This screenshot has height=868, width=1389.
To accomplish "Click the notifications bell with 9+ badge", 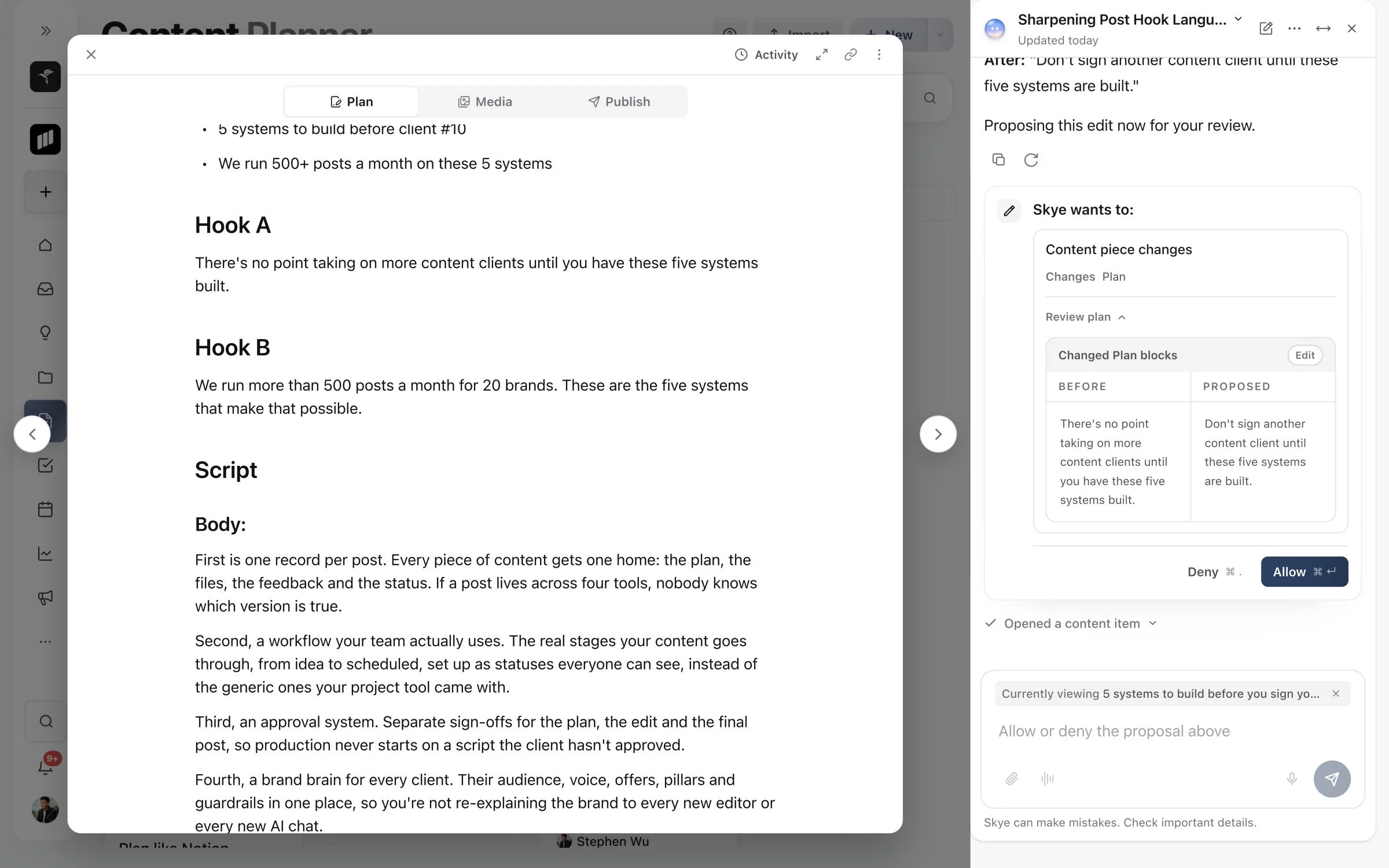I will [46, 766].
